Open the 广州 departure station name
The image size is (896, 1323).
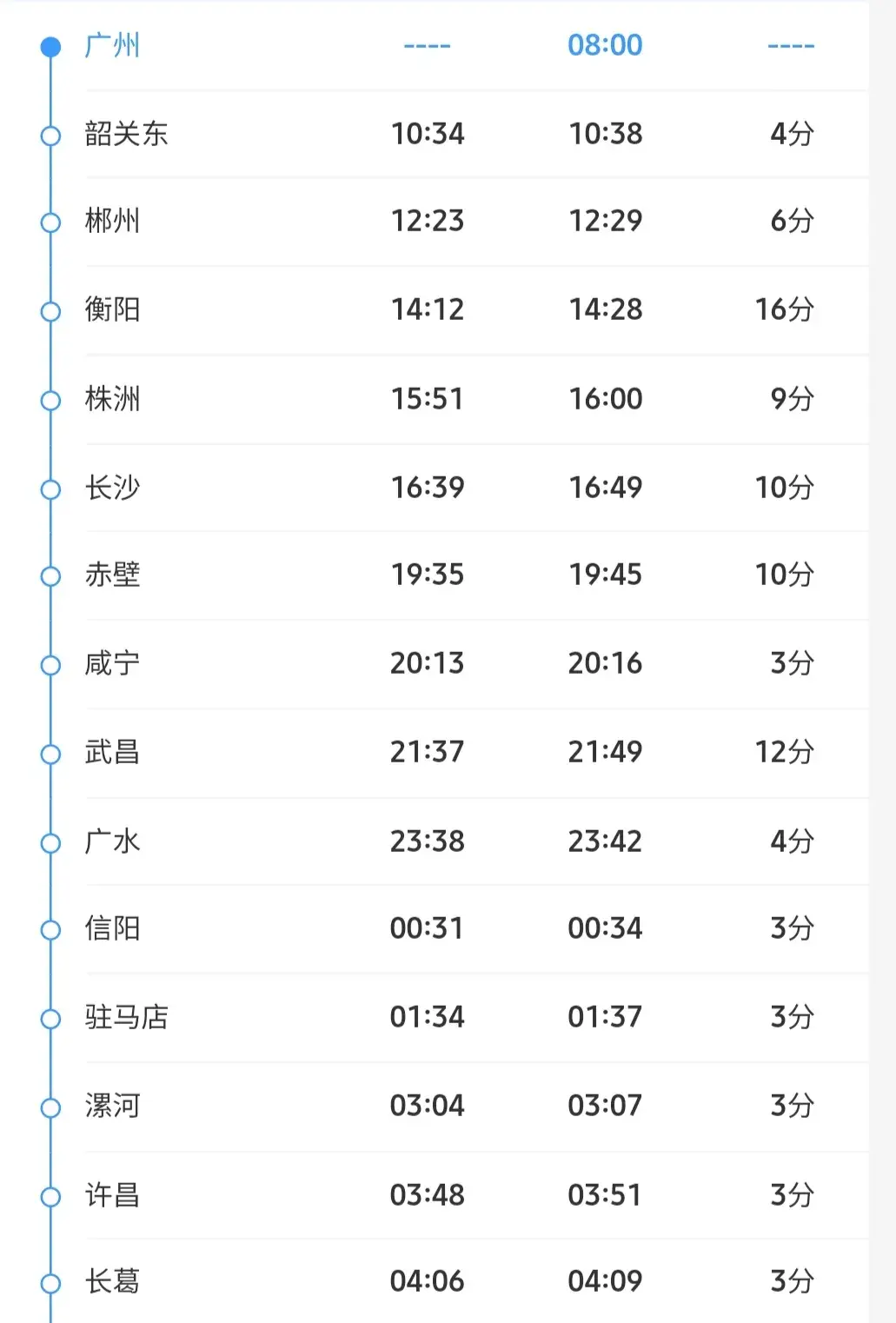click(112, 45)
